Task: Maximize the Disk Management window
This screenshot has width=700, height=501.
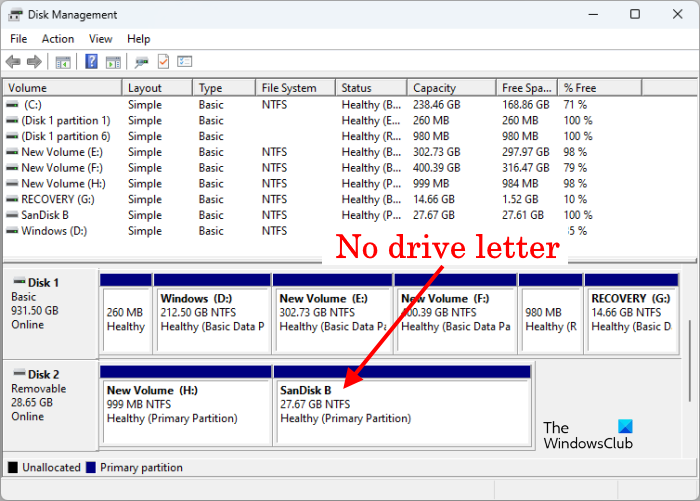Action: pos(635,14)
